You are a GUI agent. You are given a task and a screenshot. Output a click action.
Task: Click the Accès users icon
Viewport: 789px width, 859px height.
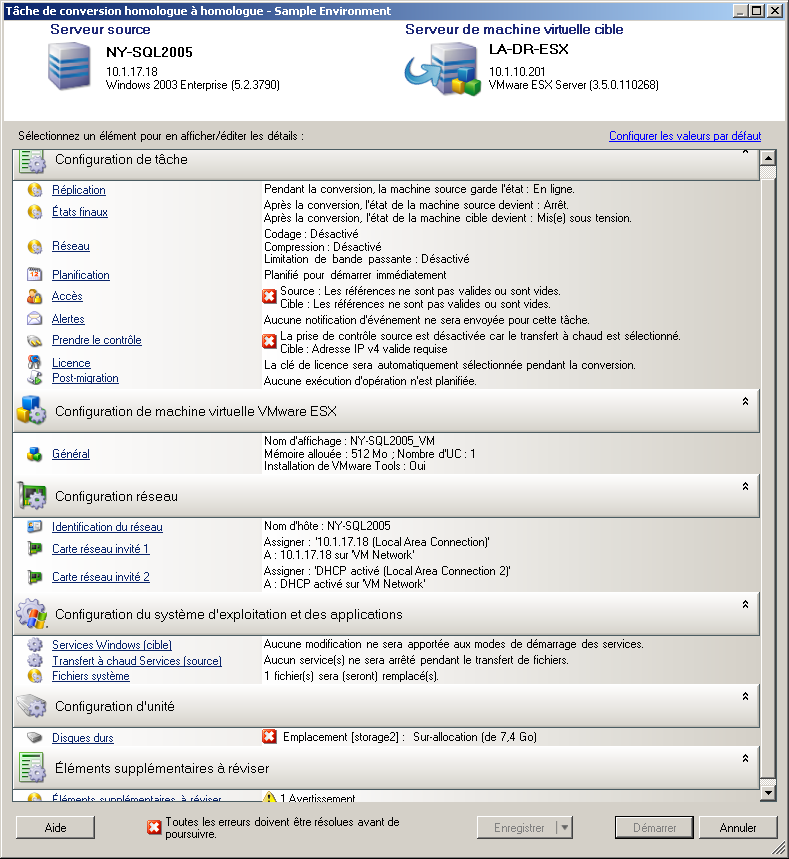coord(35,296)
